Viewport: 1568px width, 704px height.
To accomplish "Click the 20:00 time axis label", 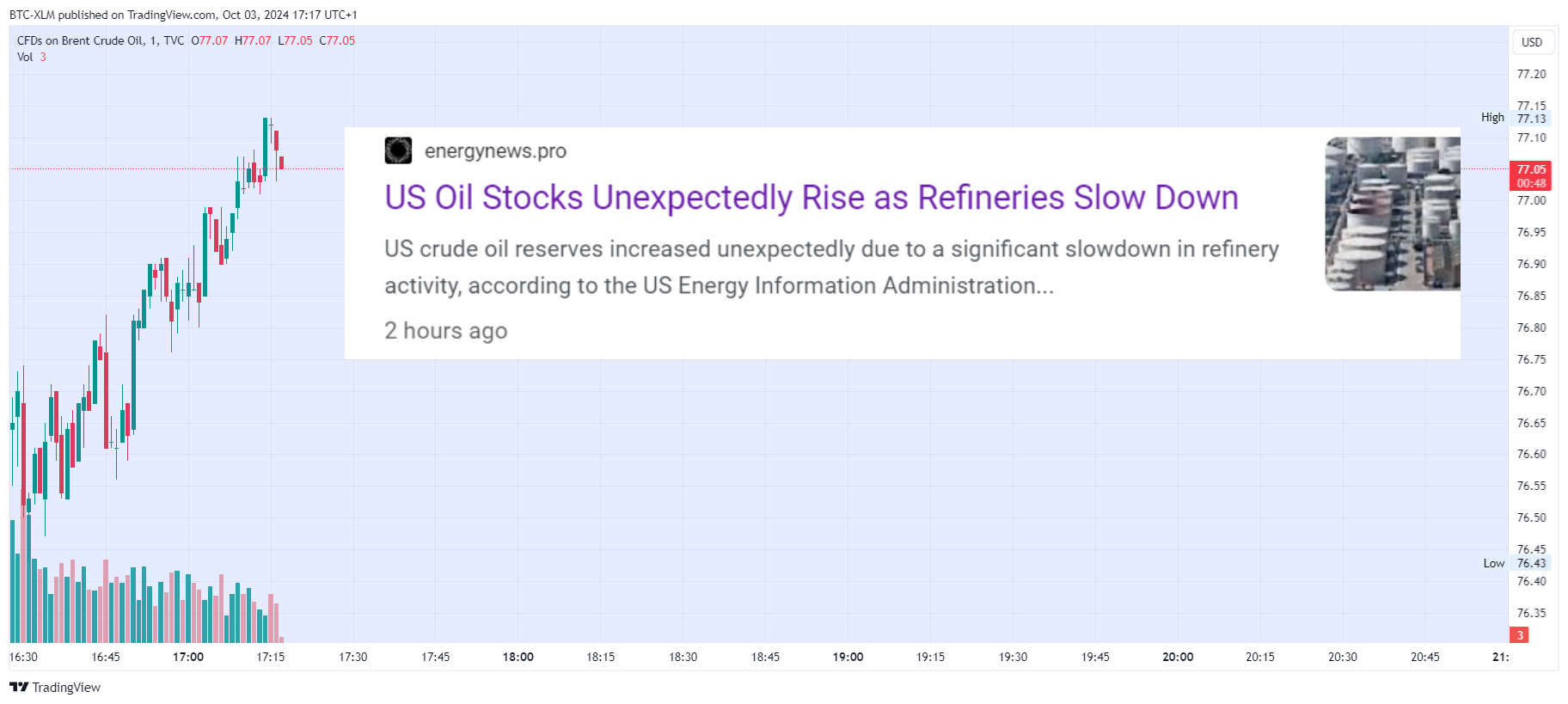I will point(1178,657).
